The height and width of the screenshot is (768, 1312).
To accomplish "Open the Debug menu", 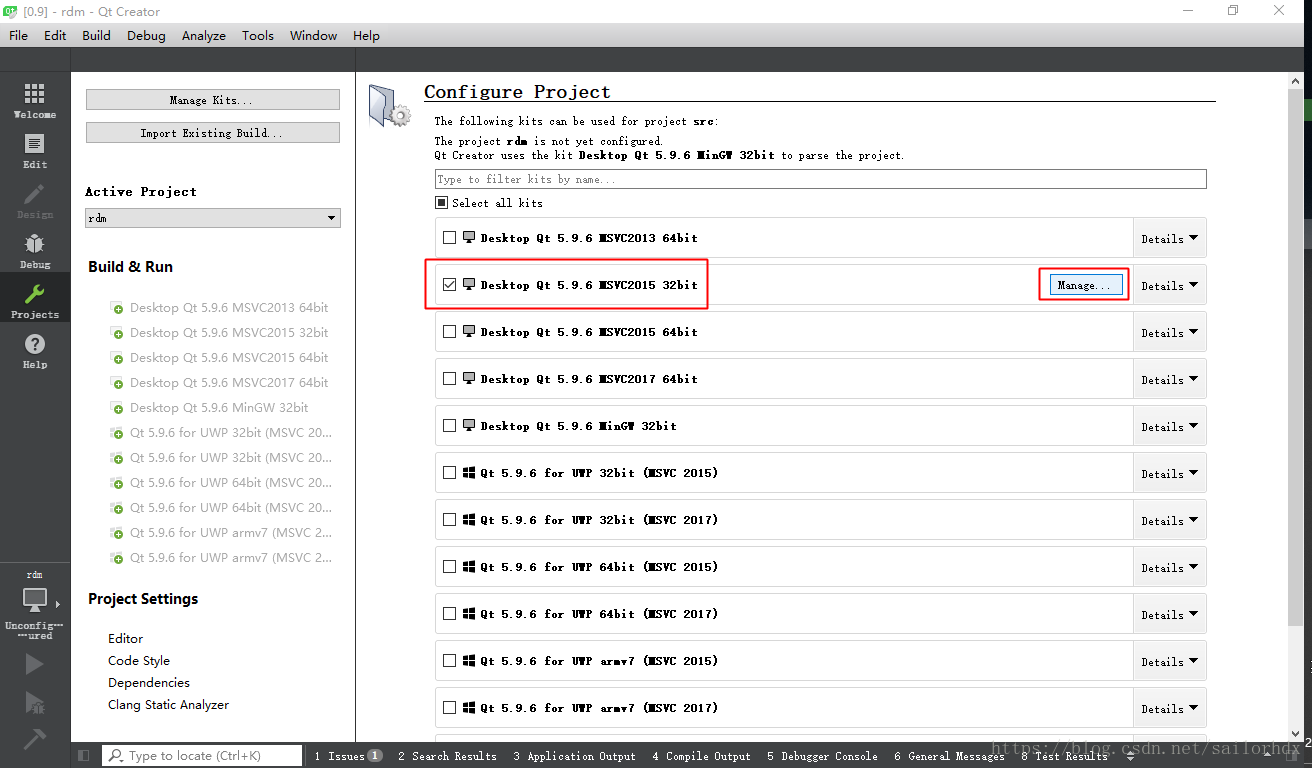I will click(146, 35).
